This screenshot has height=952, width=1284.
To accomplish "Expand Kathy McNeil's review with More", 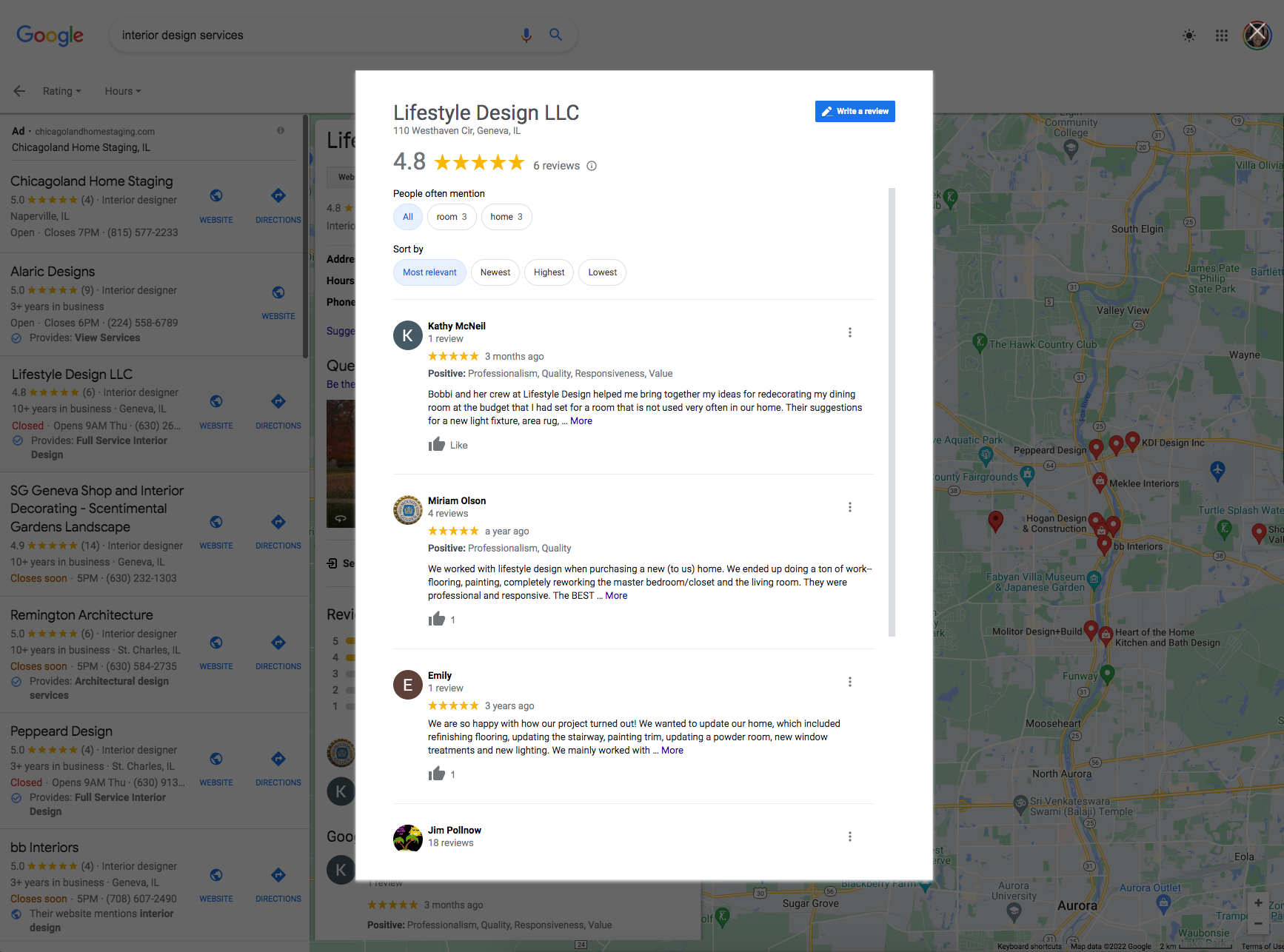I will point(581,421).
